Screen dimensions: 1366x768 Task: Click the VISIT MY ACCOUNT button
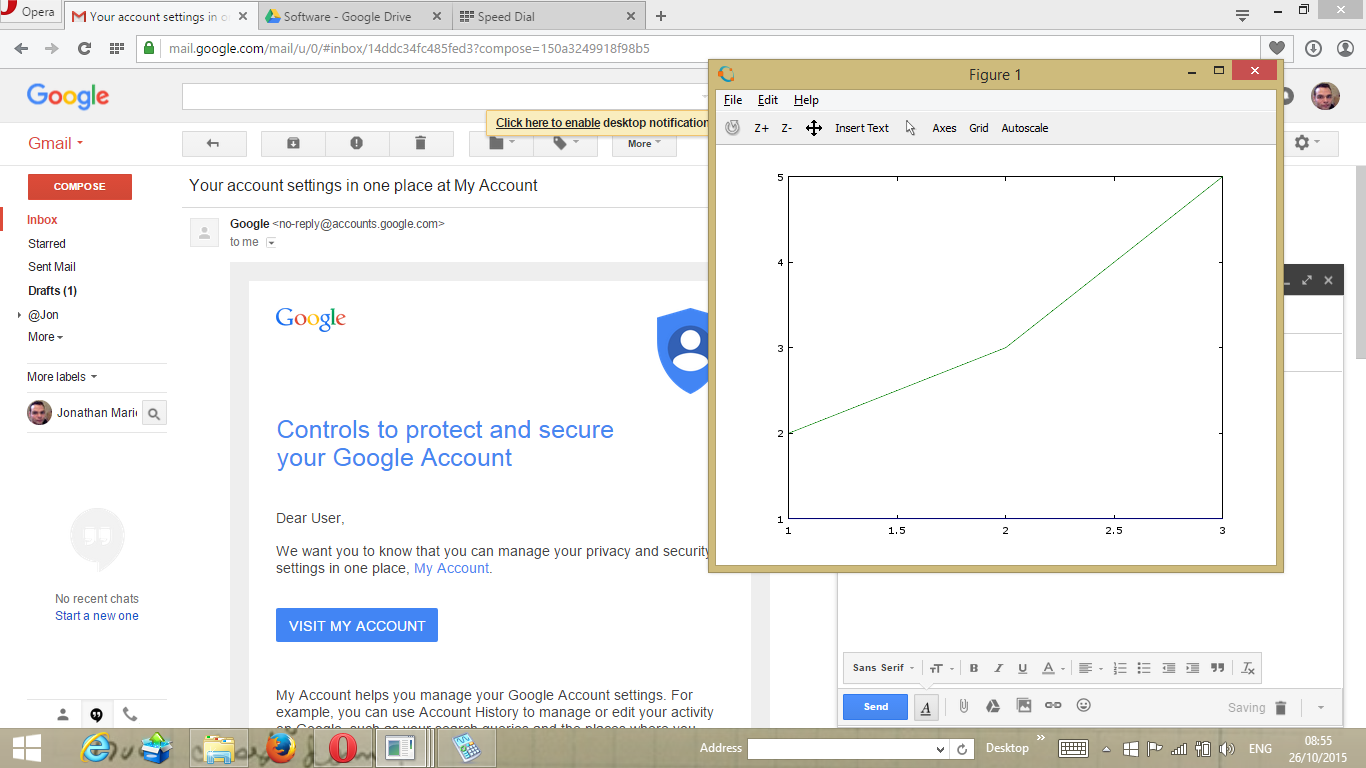click(x=357, y=626)
